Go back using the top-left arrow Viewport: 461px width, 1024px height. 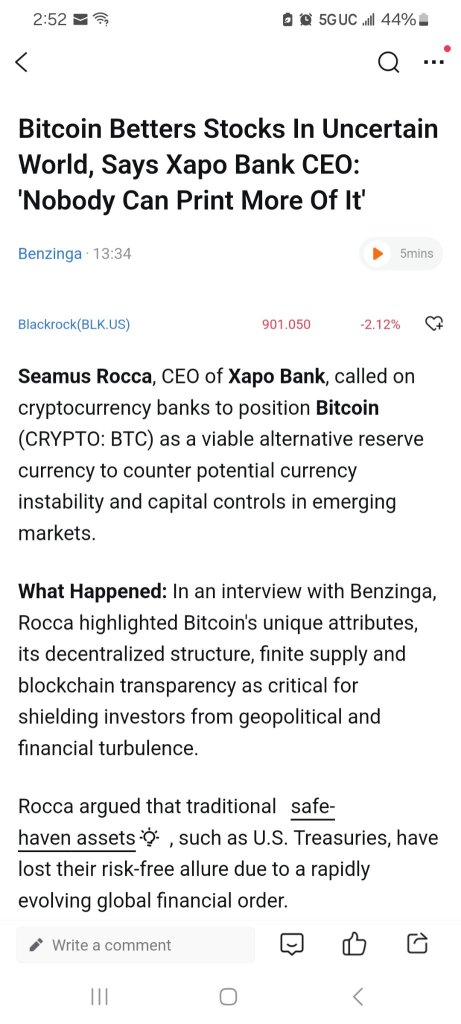tap(22, 62)
